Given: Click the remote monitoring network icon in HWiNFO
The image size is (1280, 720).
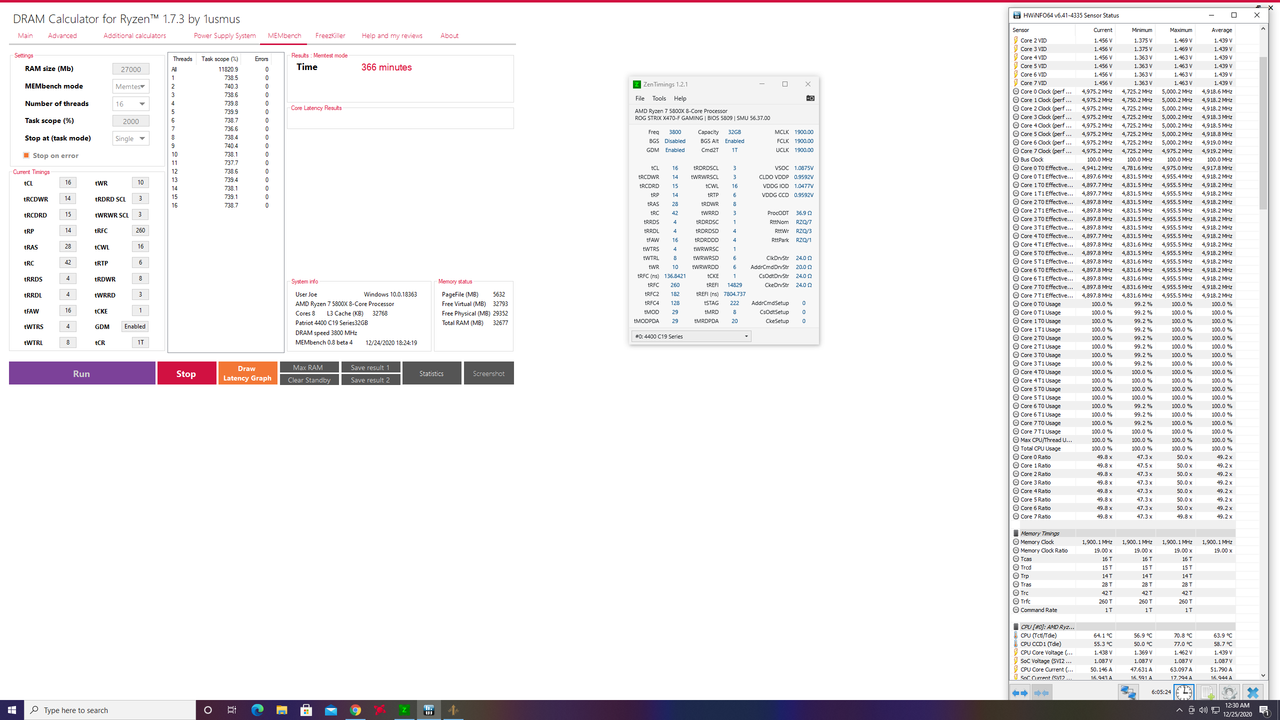Looking at the screenshot, I should [1128, 692].
